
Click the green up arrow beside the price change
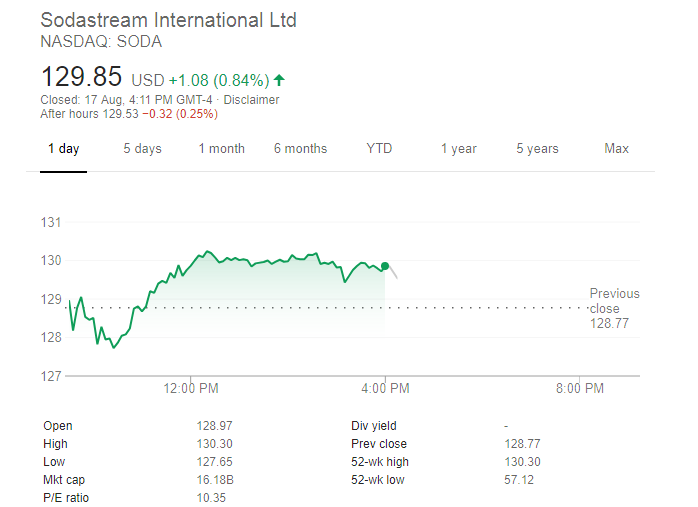279,79
